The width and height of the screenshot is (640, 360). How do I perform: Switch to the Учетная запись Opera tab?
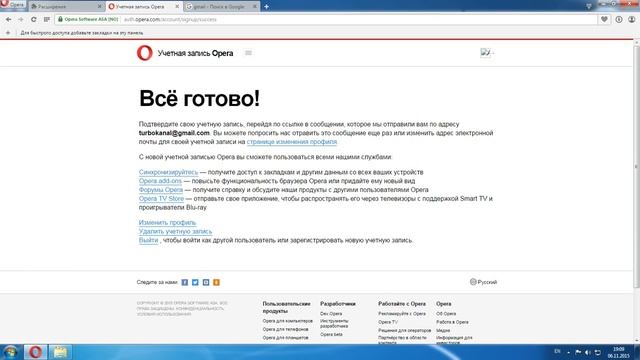(x=144, y=7)
